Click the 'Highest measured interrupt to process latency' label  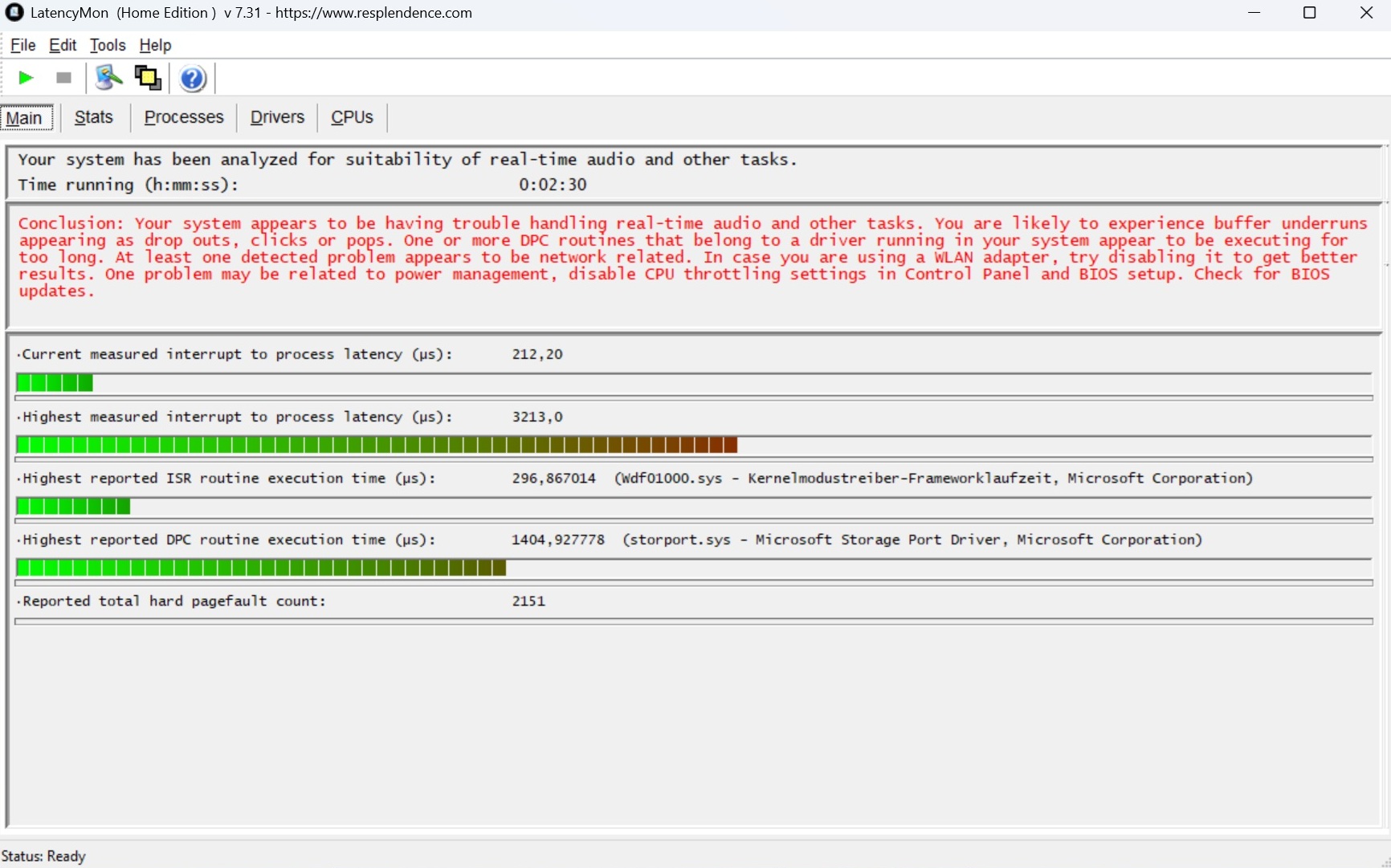click(237, 417)
